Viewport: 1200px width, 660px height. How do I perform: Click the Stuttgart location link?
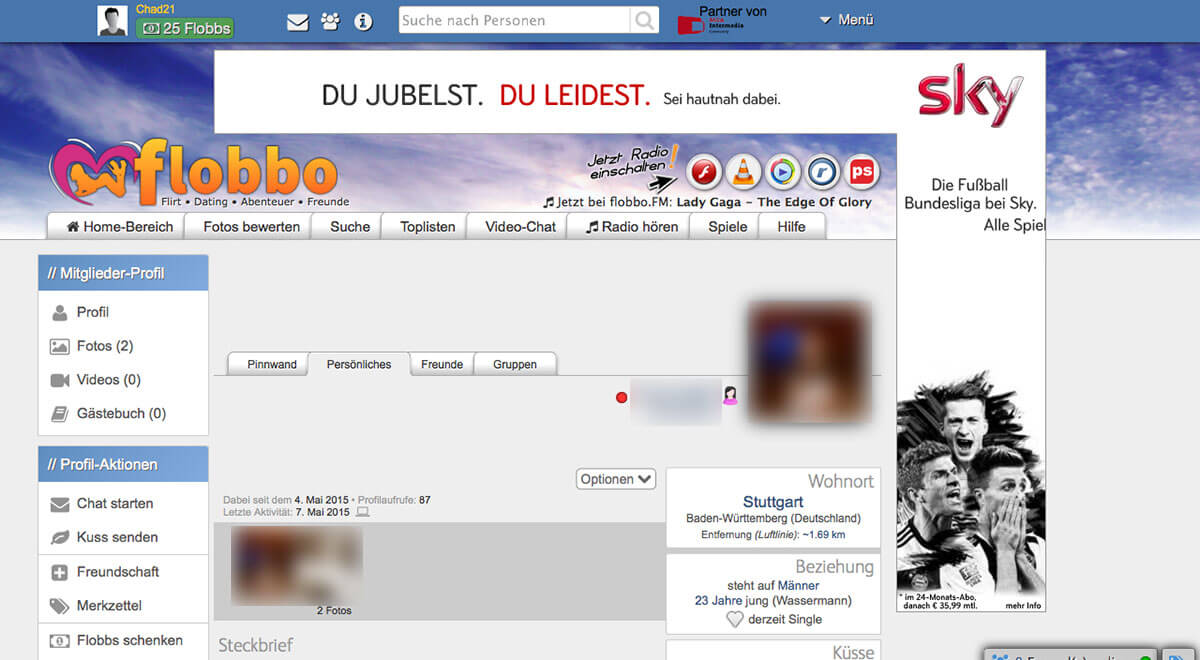[x=773, y=502]
